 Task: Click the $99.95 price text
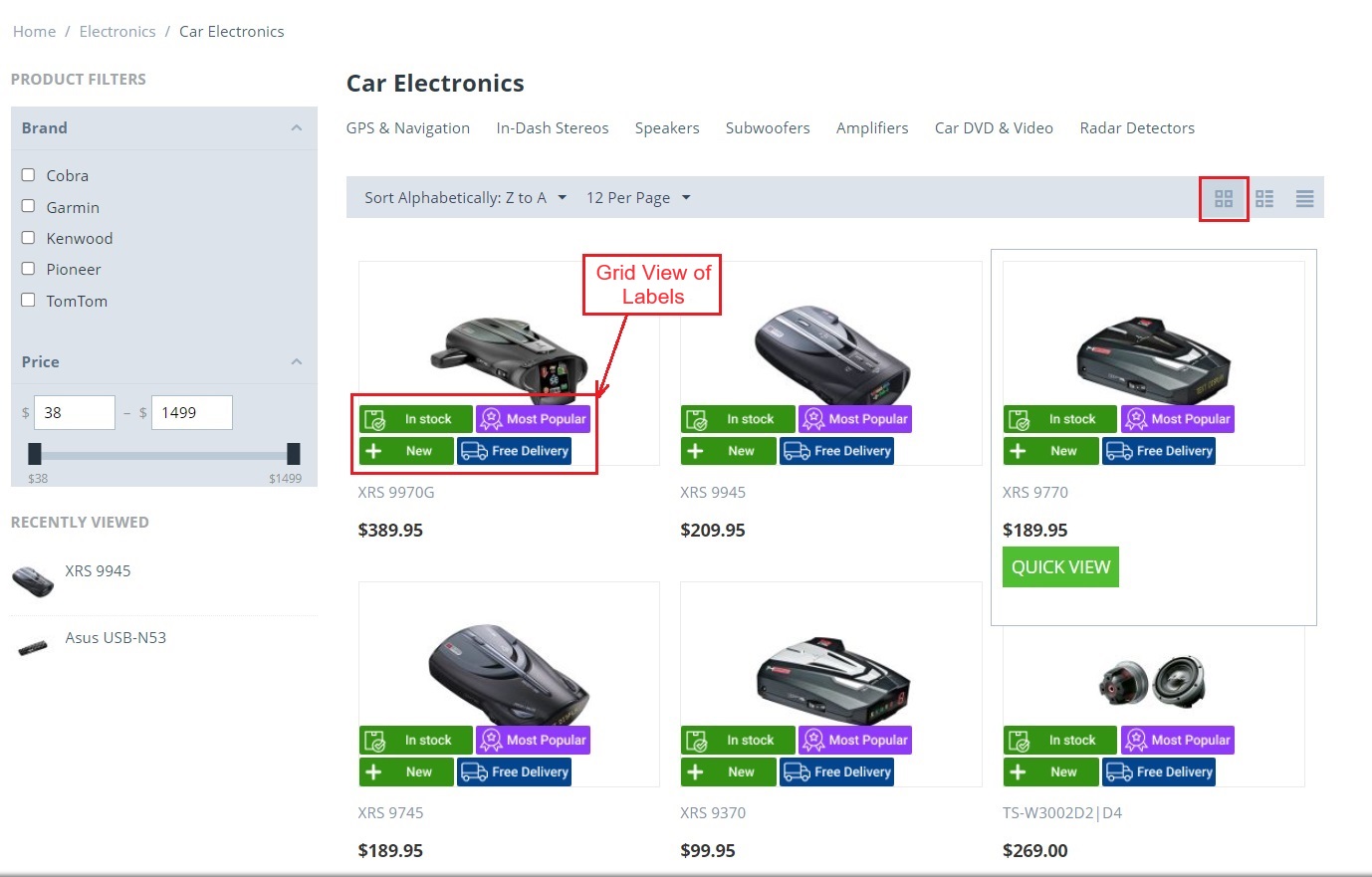point(708,851)
